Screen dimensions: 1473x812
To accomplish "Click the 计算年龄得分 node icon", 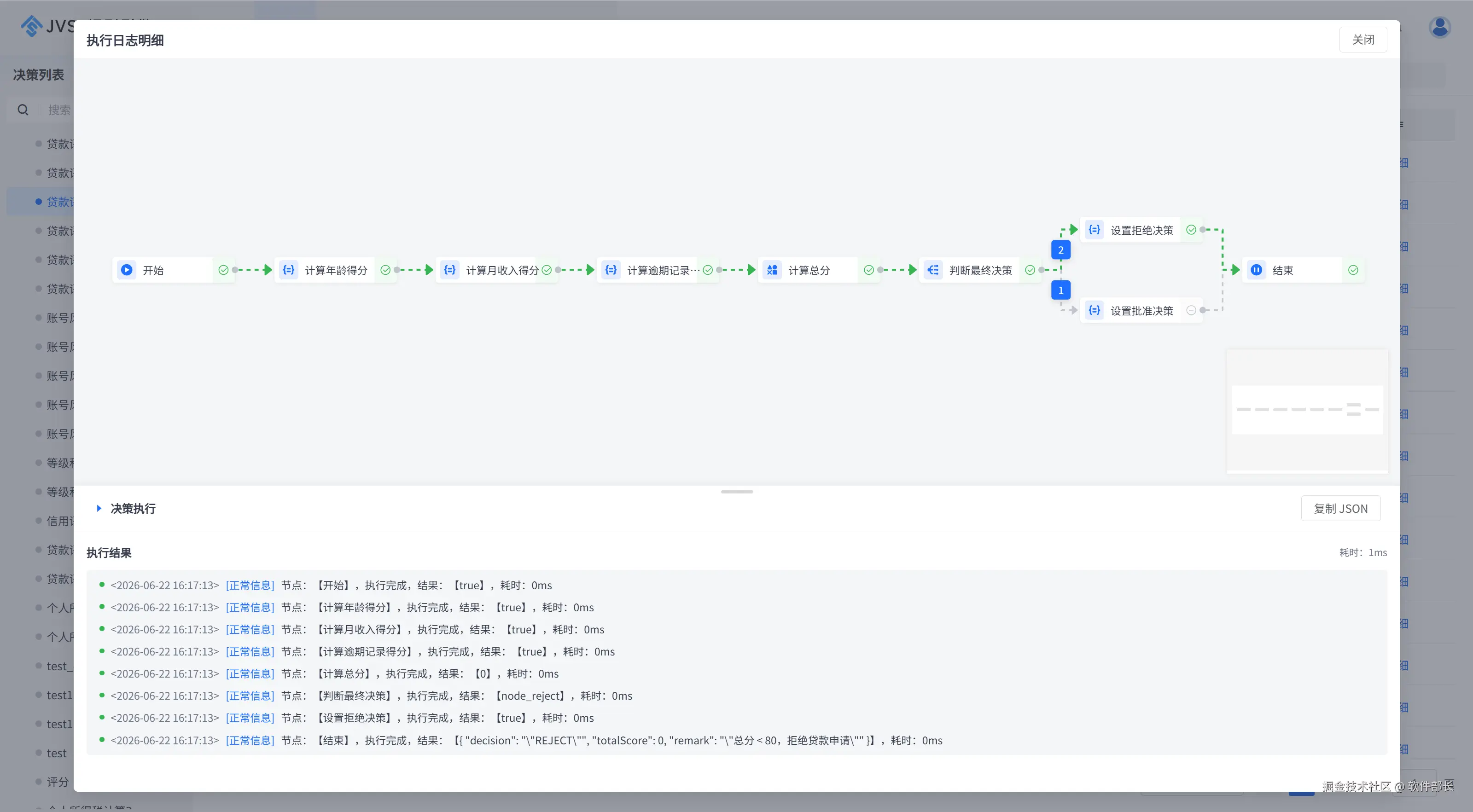I will (x=289, y=270).
